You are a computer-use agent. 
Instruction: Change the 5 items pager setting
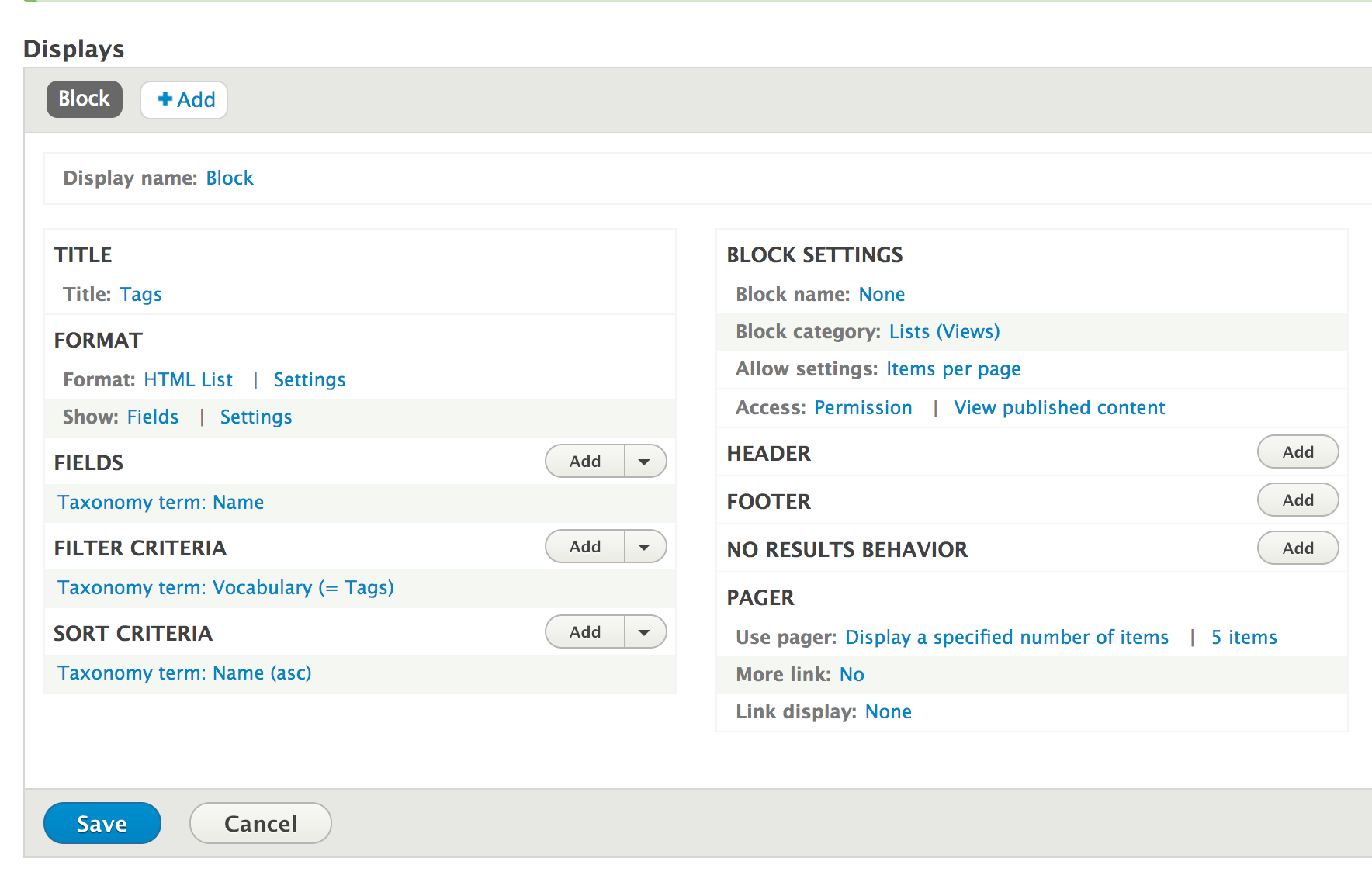pyautogui.click(x=1243, y=637)
